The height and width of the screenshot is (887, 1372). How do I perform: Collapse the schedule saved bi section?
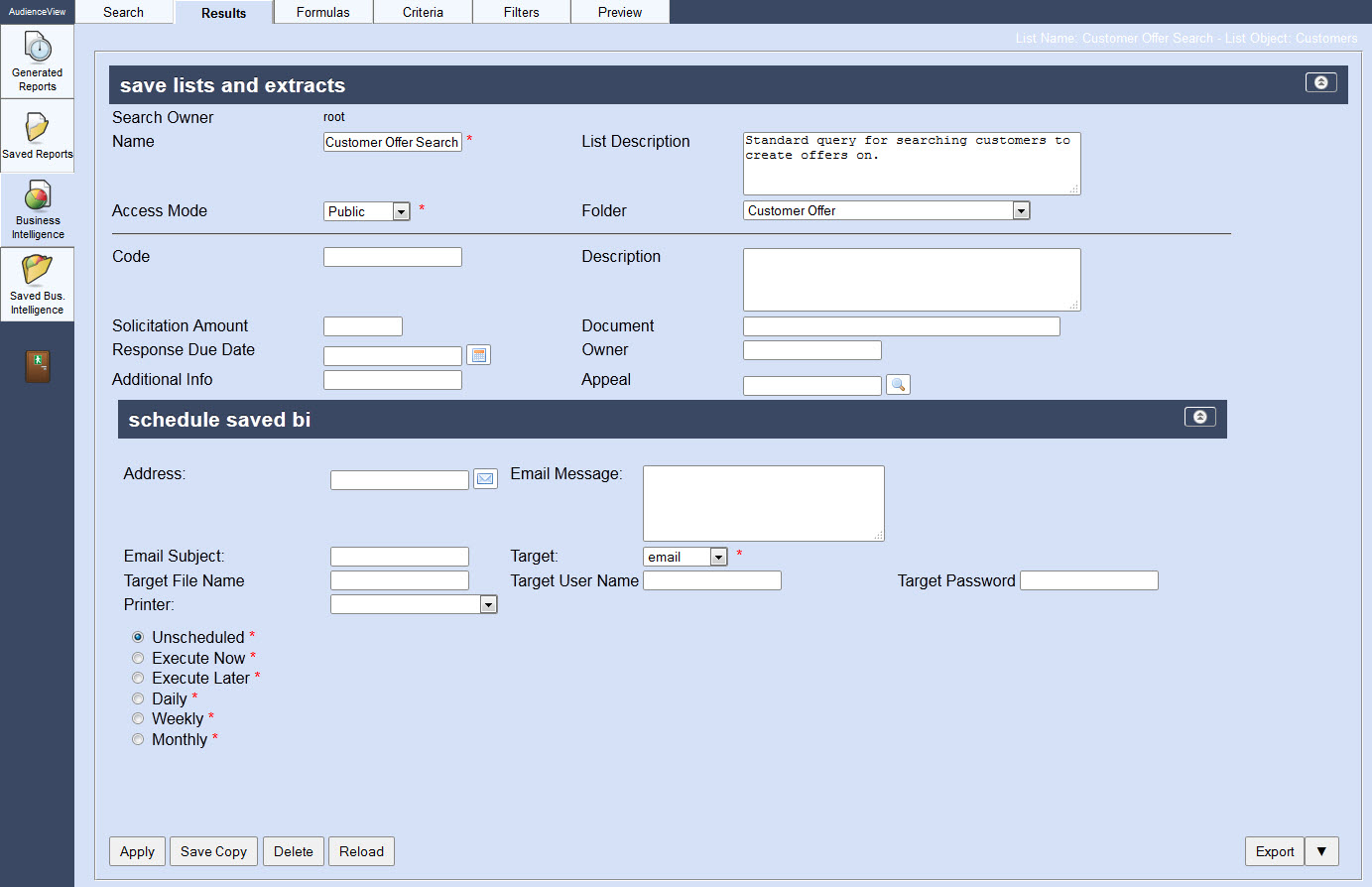tap(1200, 417)
